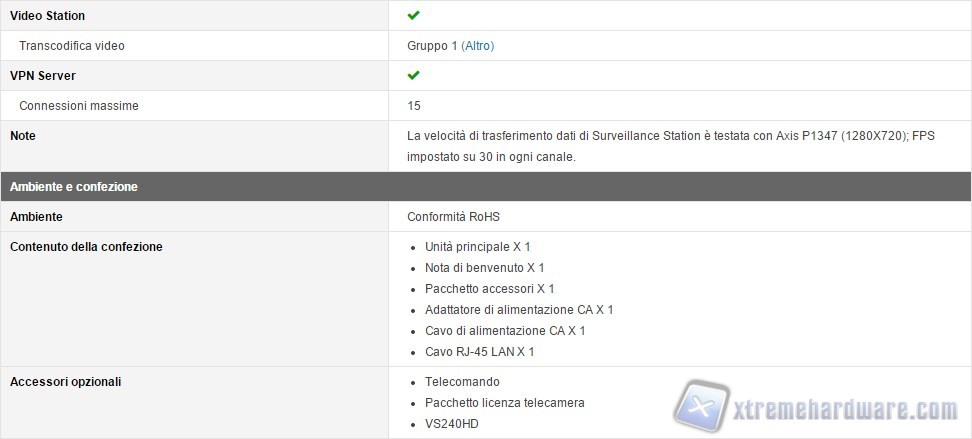Open the Altro link next to Gruppo 1
Screen dimensions: 972x439
[477, 46]
